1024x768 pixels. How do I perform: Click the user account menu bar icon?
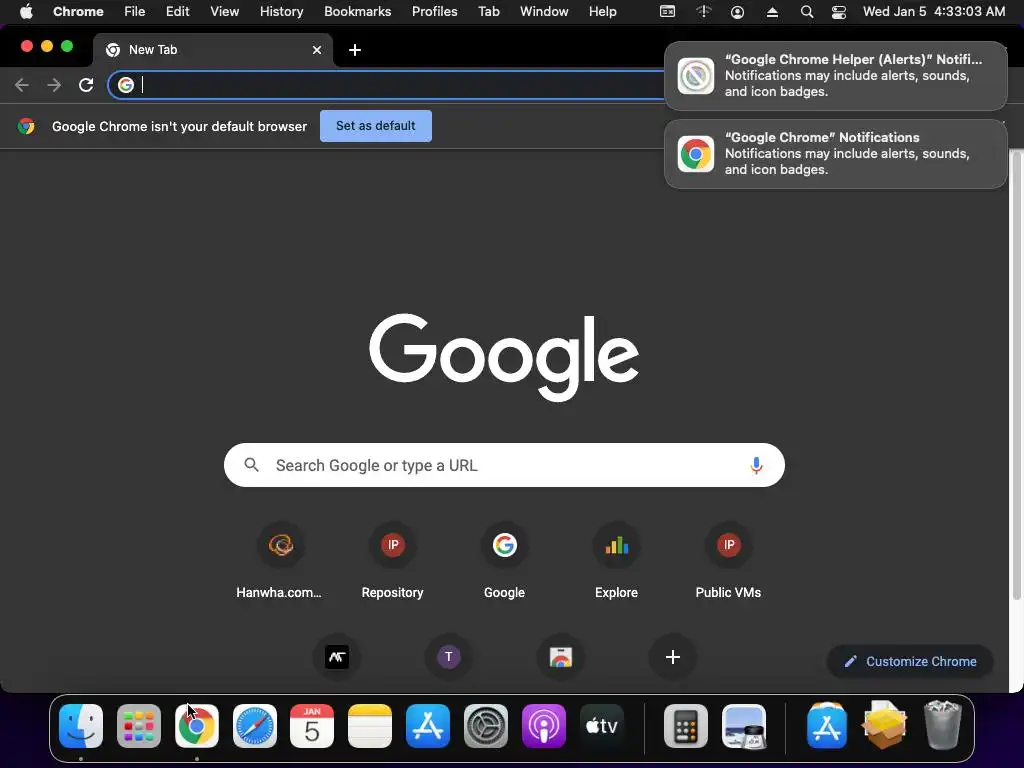[737, 12]
